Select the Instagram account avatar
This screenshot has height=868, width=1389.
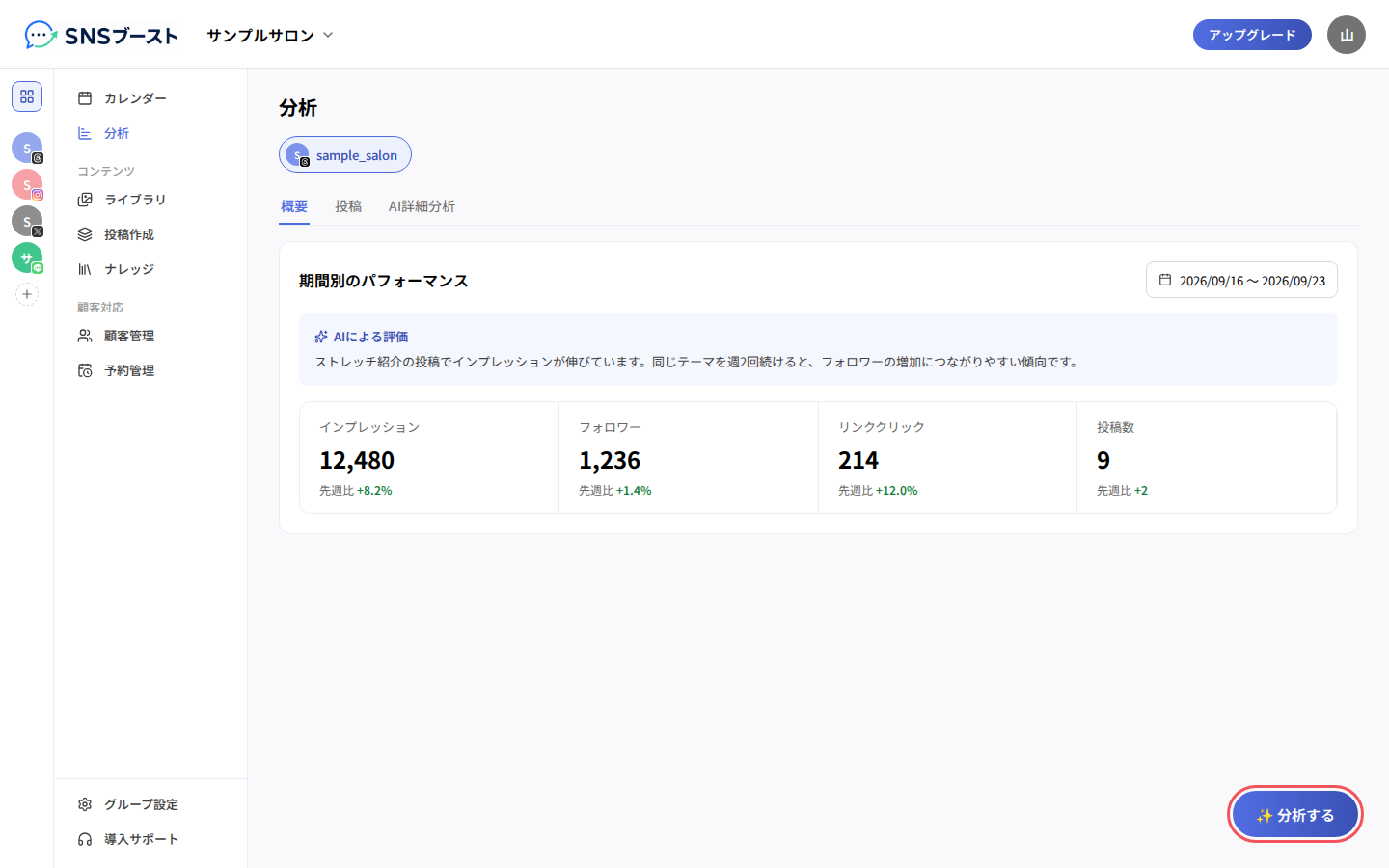coord(27,184)
